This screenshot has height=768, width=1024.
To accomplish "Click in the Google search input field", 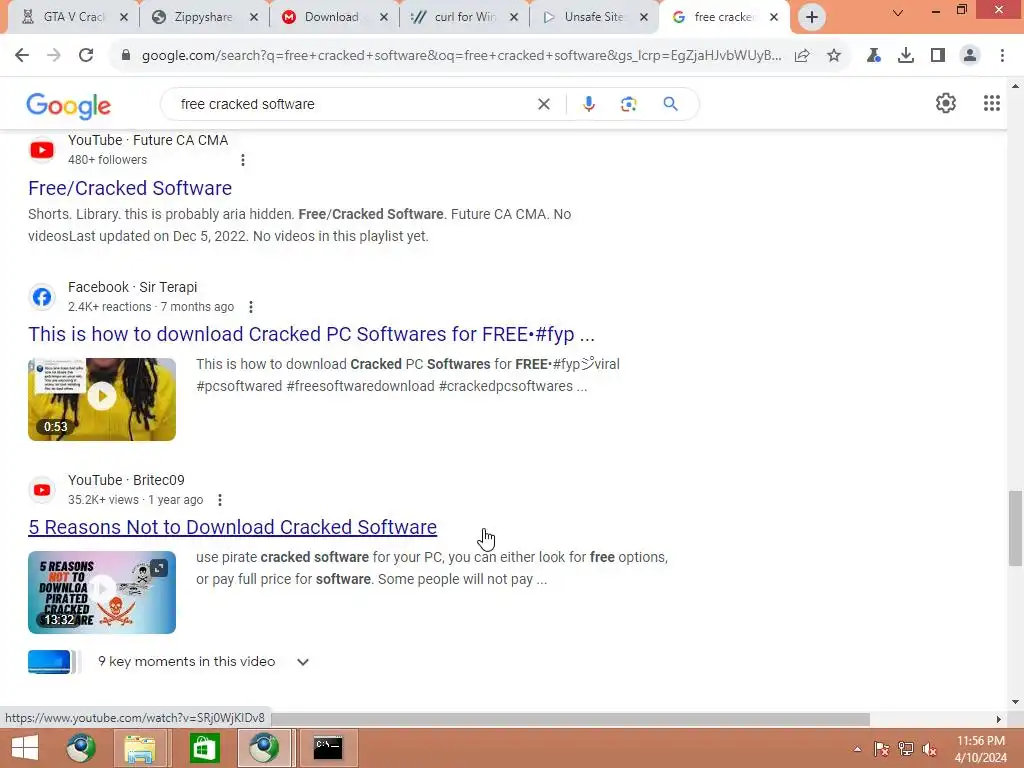I will [353, 104].
